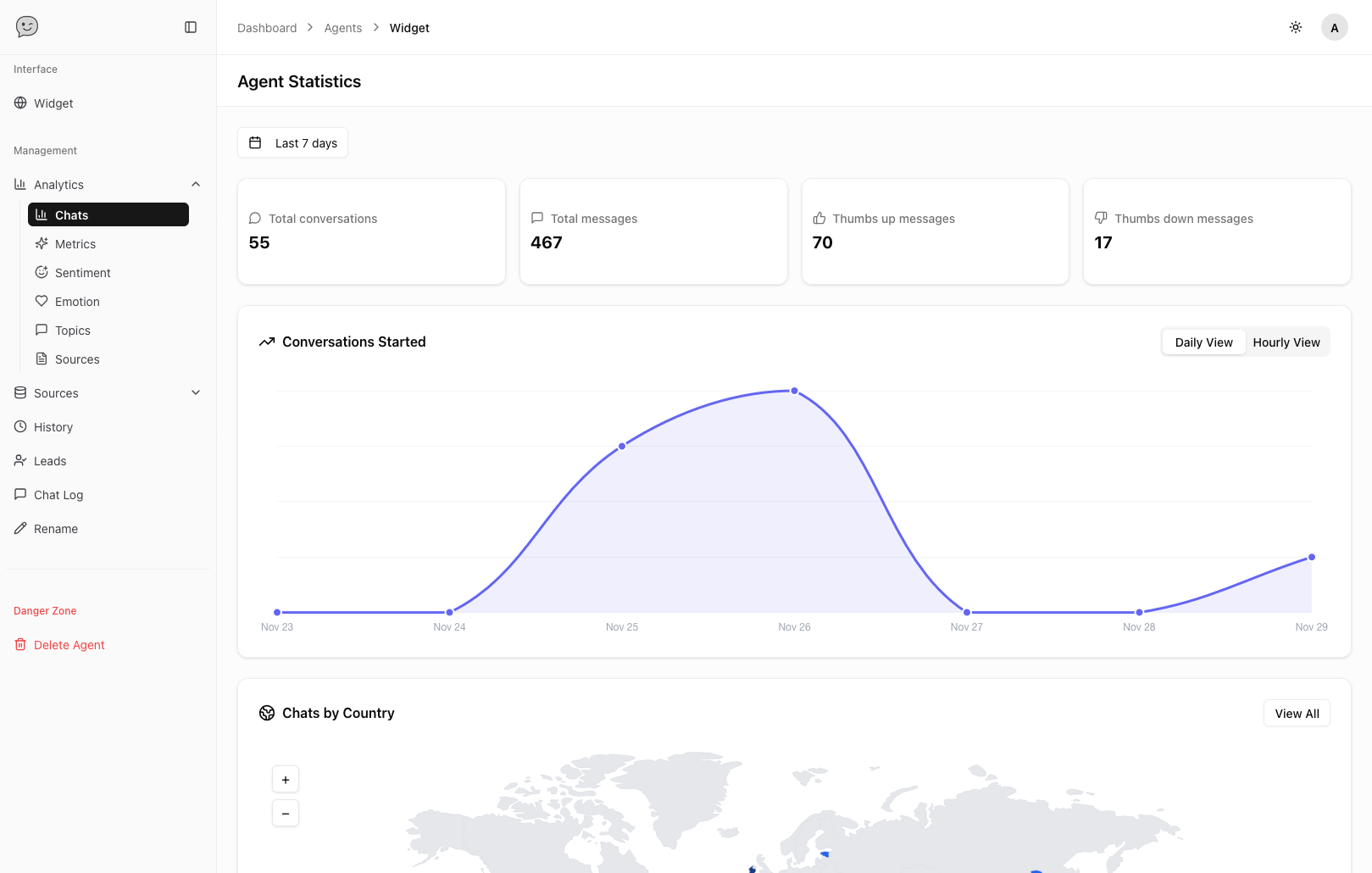Select the Leads people icon
1372x873 pixels.
click(19, 460)
